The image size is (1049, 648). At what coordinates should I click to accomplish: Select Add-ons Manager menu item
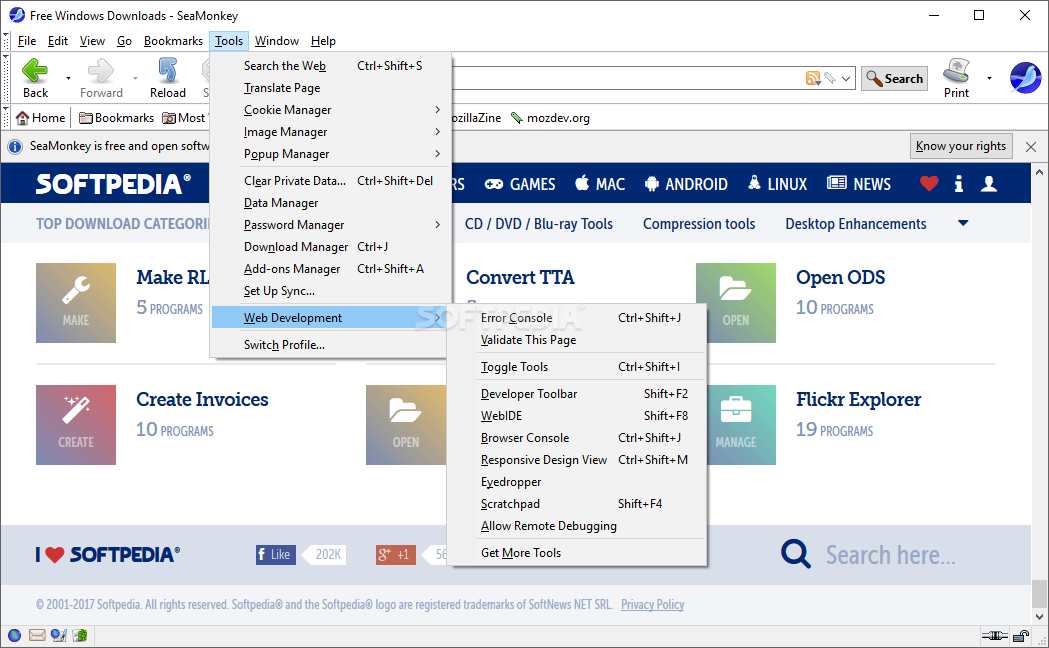(x=330, y=269)
